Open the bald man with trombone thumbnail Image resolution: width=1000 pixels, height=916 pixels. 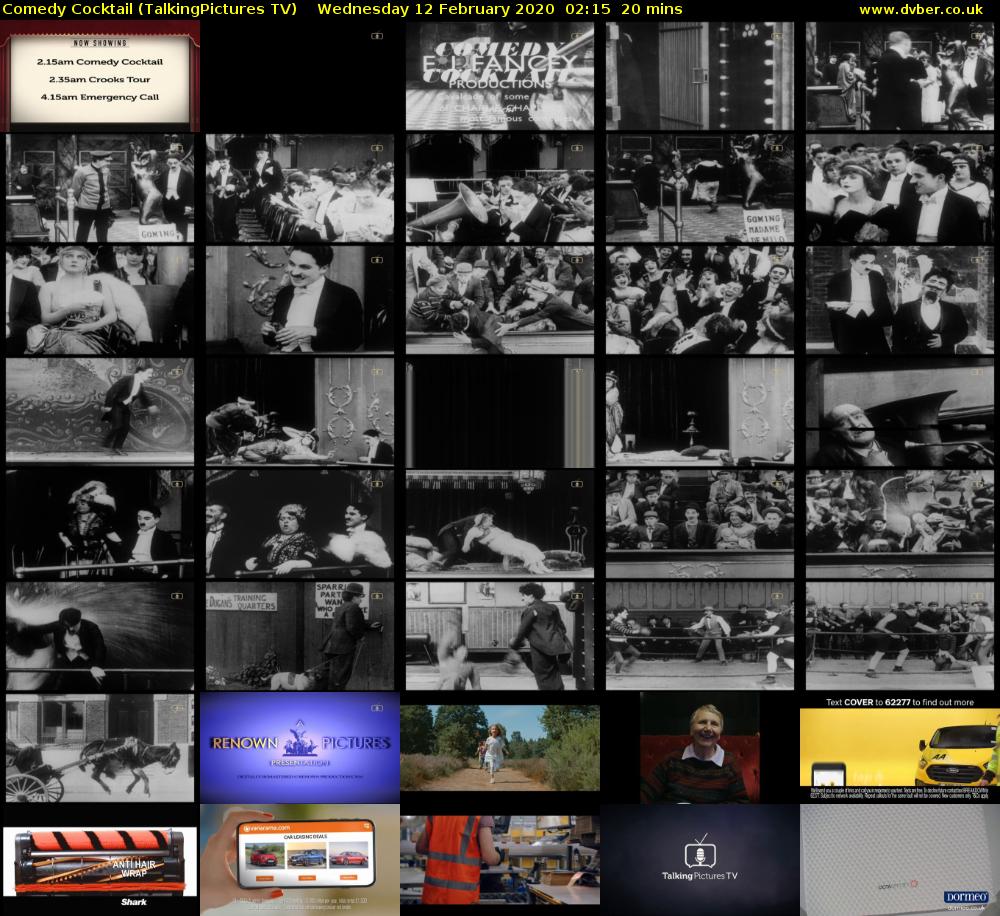900,412
